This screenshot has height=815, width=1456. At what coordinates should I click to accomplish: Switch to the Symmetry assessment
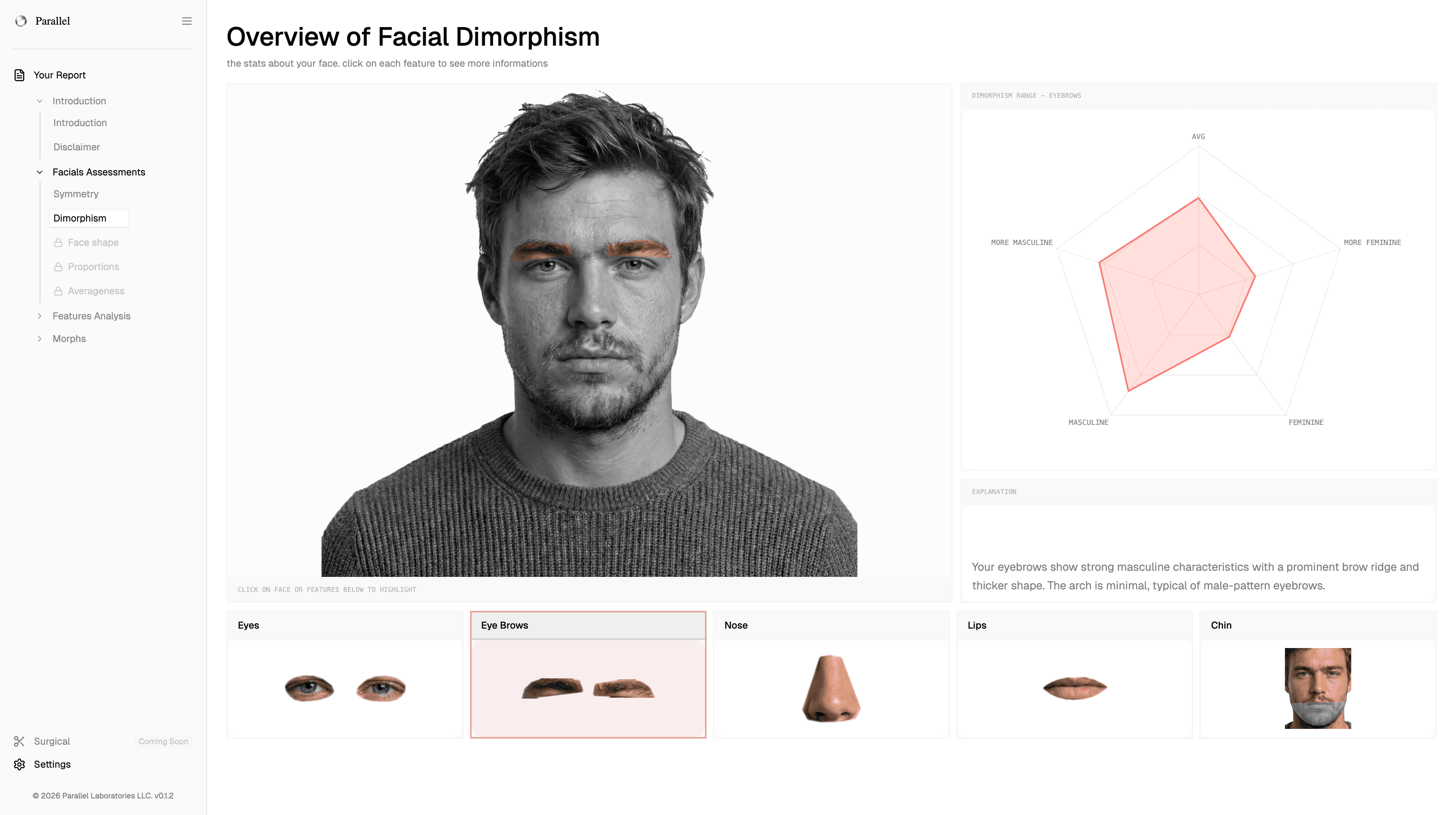click(x=76, y=194)
